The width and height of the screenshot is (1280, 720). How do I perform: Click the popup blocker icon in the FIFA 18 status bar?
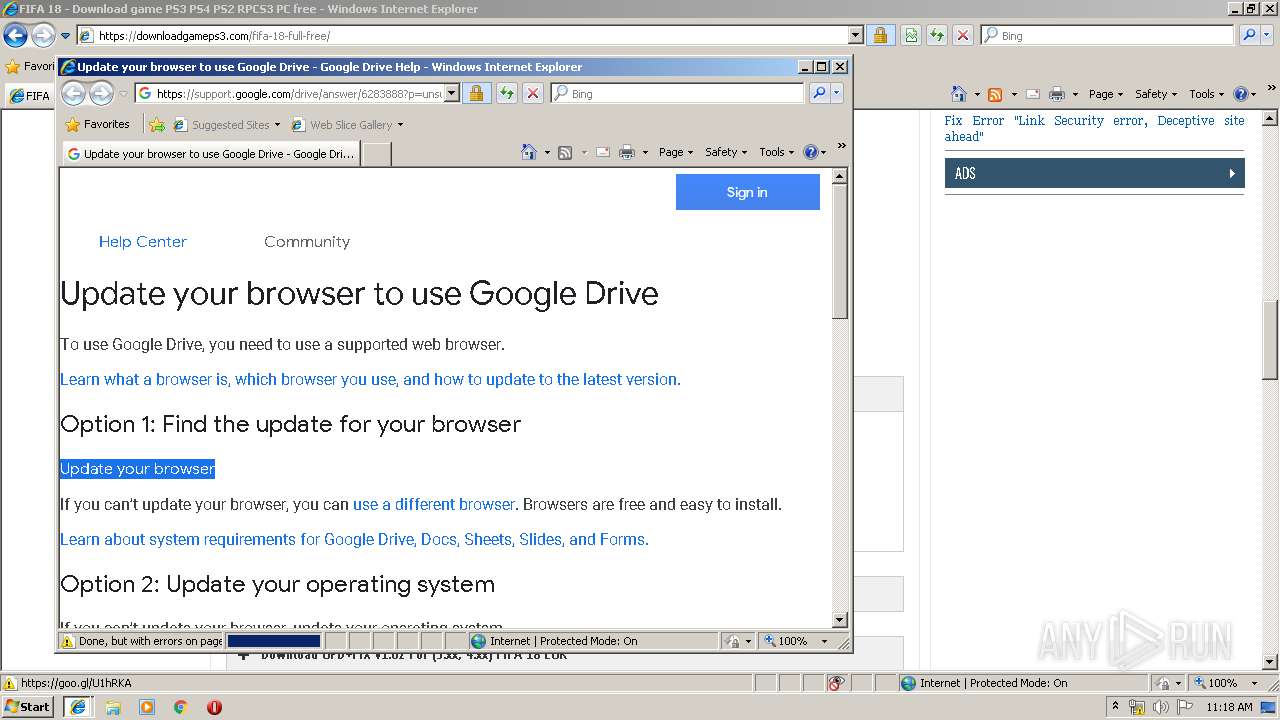[x=837, y=683]
